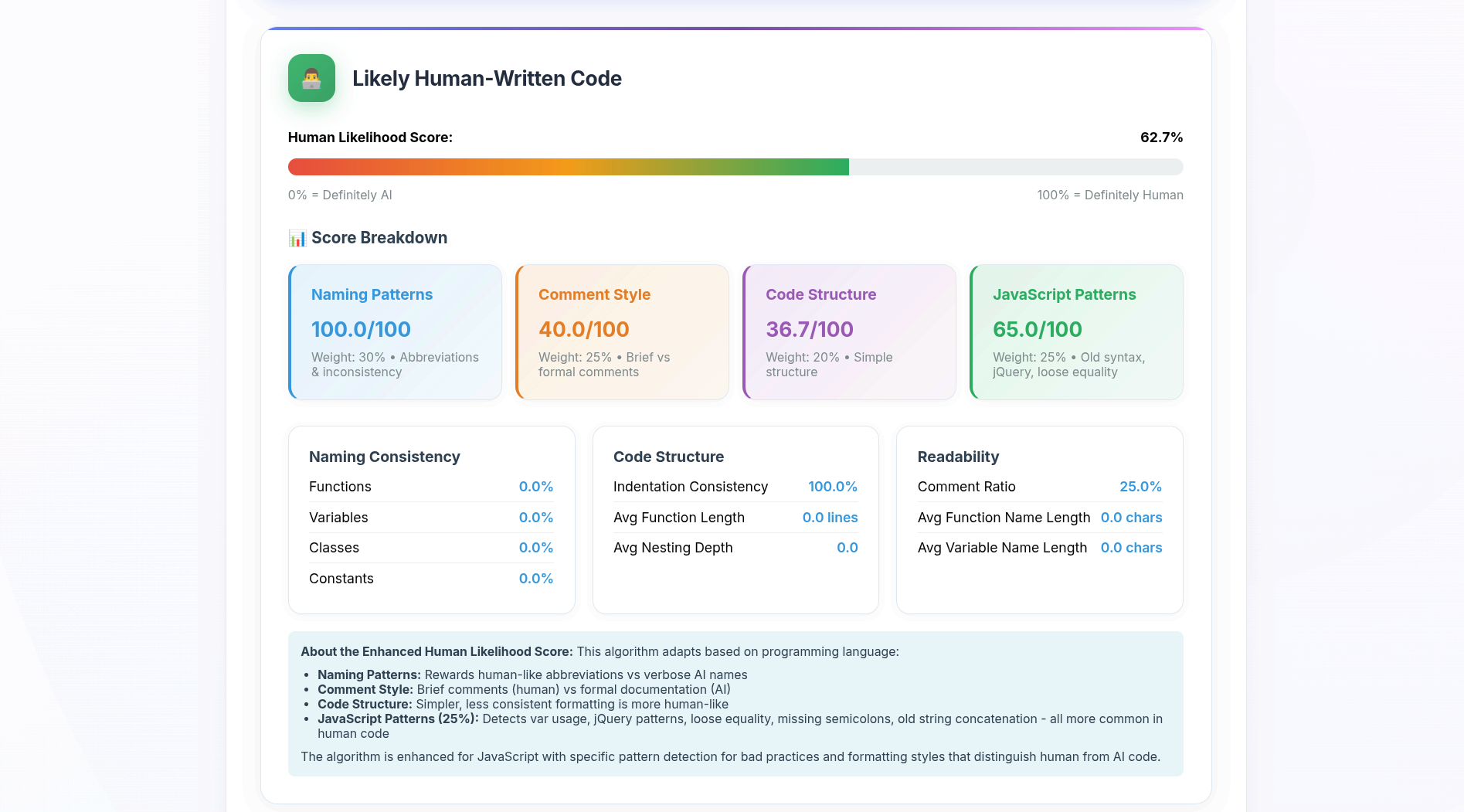Click the Constants naming consistency row
This screenshot has height=812, width=1464.
click(430, 579)
